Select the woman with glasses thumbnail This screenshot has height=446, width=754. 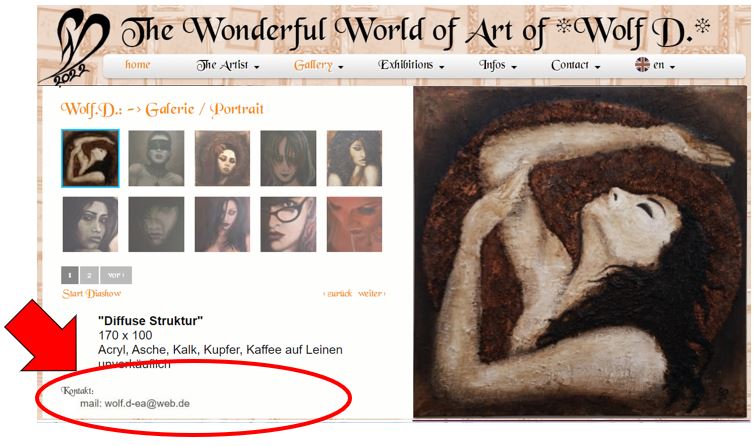(x=289, y=224)
